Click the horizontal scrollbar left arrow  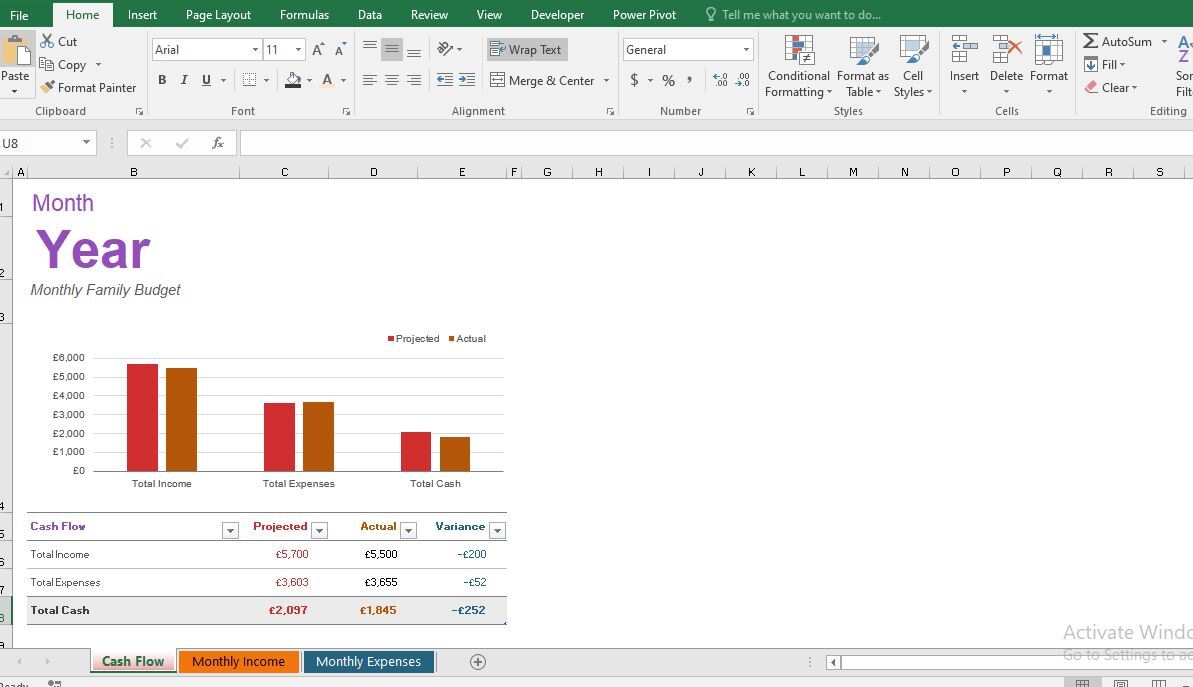point(833,662)
